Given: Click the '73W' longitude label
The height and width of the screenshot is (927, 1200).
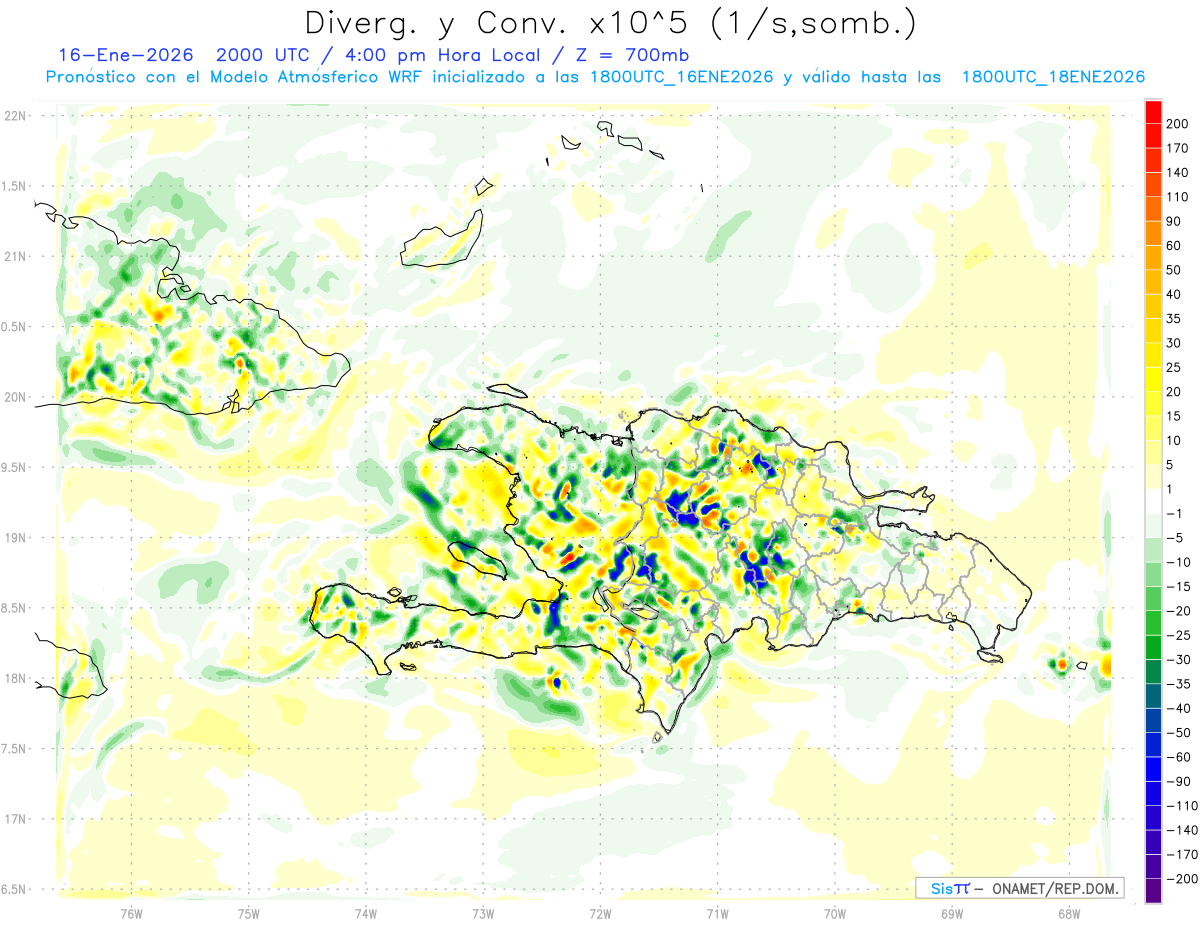Looking at the screenshot, I should [483, 914].
